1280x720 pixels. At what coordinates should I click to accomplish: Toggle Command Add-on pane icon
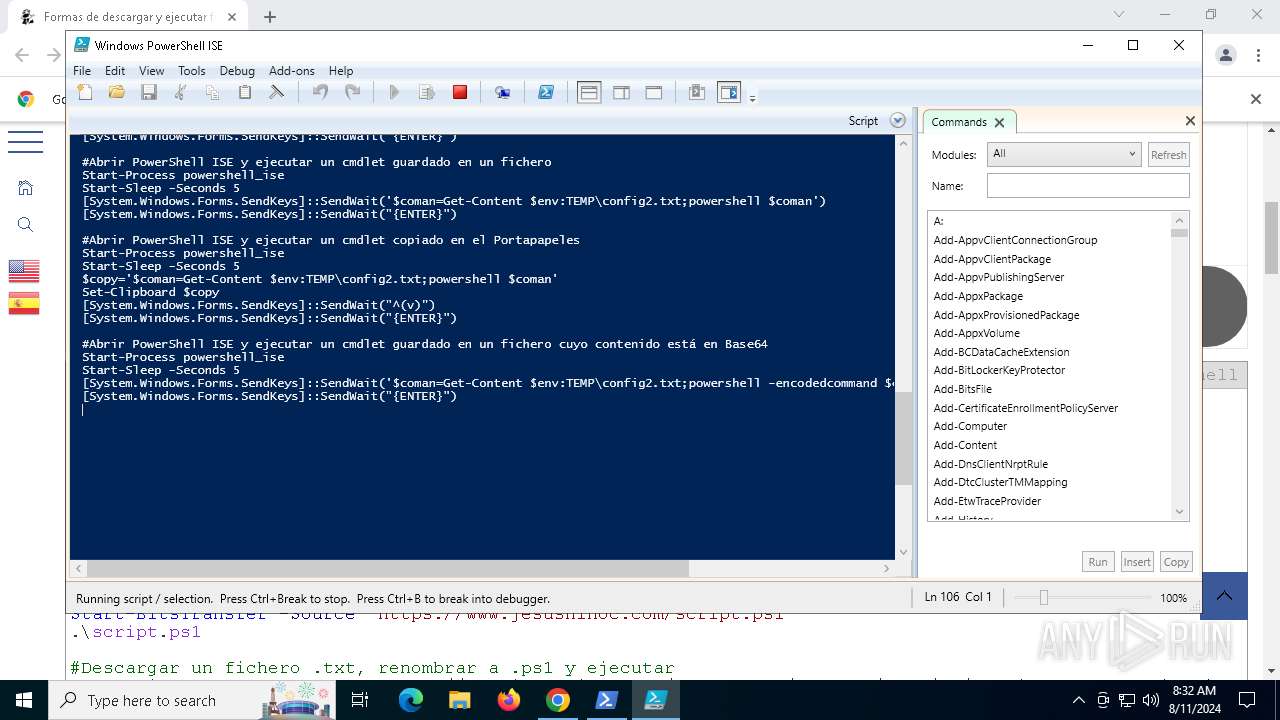(729, 92)
